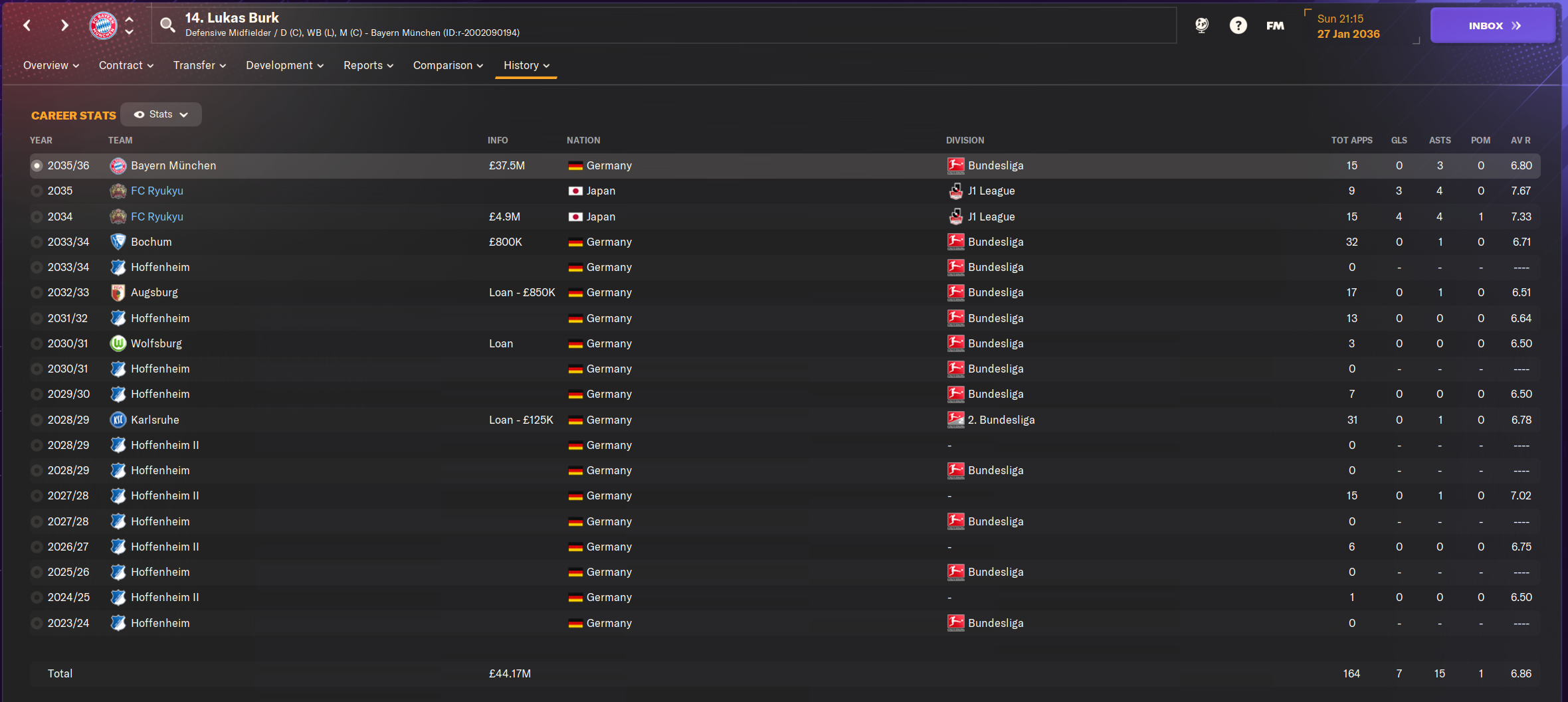Open the Stats view dropdown
Screen dimensions: 1568x702
tap(161, 114)
